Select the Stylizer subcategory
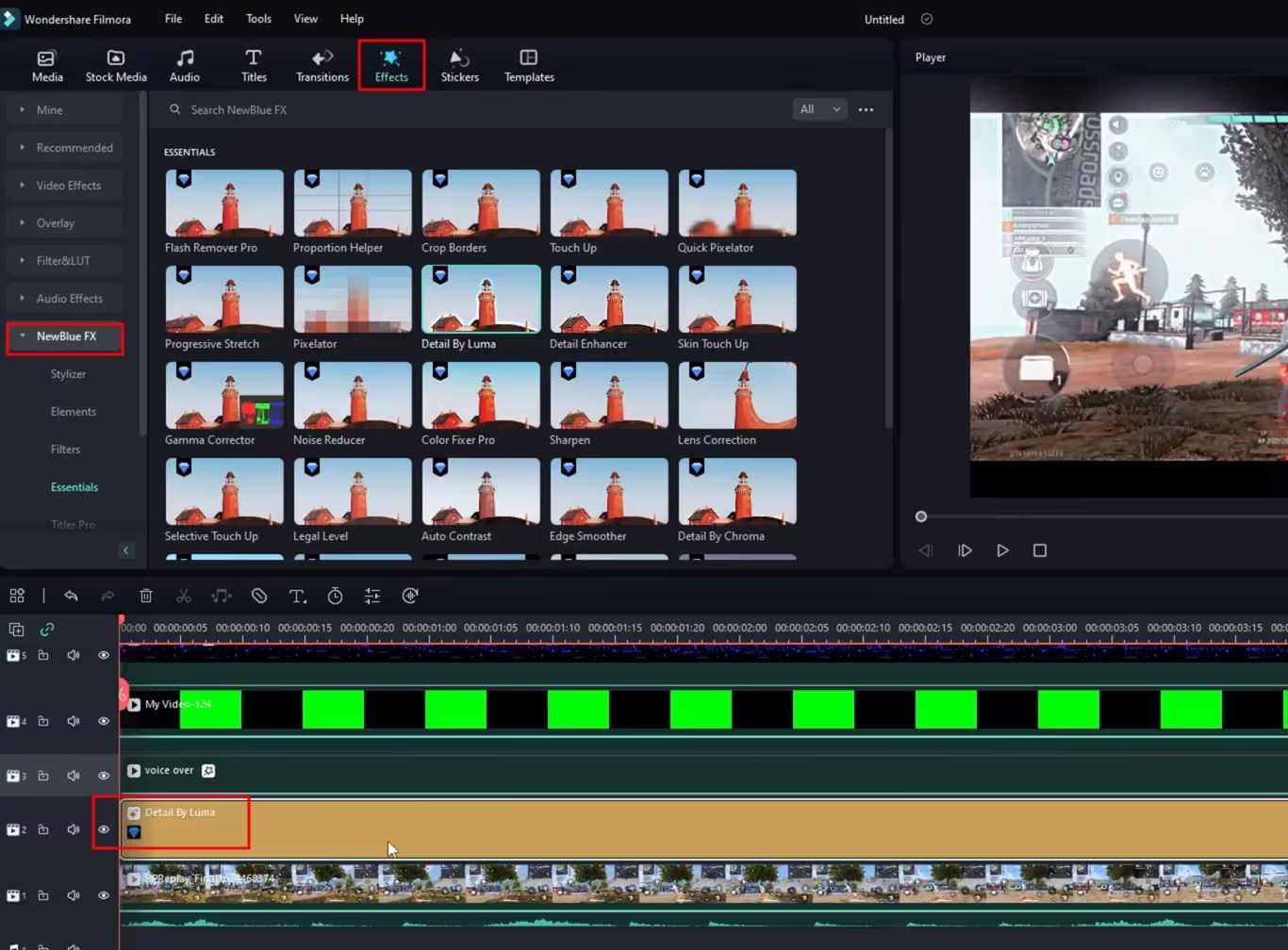 [68, 374]
